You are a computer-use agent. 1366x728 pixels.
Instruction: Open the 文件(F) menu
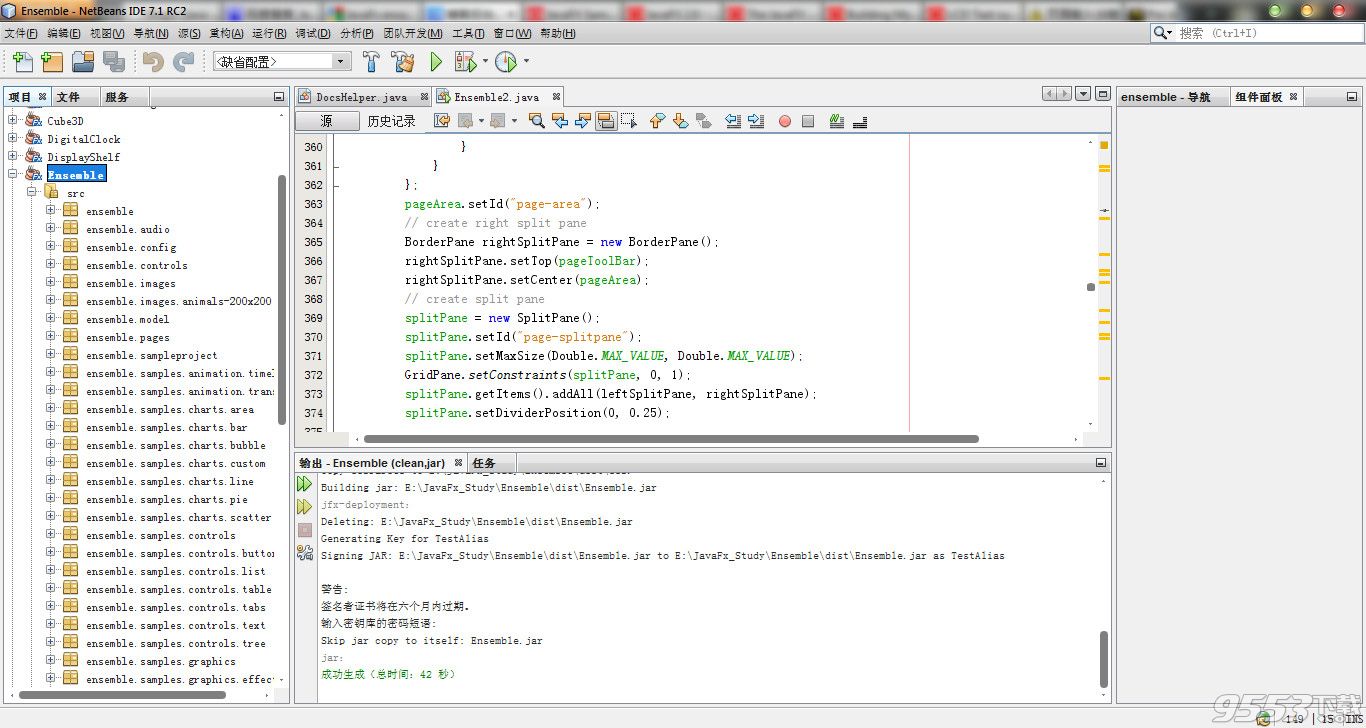pyautogui.click(x=21, y=33)
